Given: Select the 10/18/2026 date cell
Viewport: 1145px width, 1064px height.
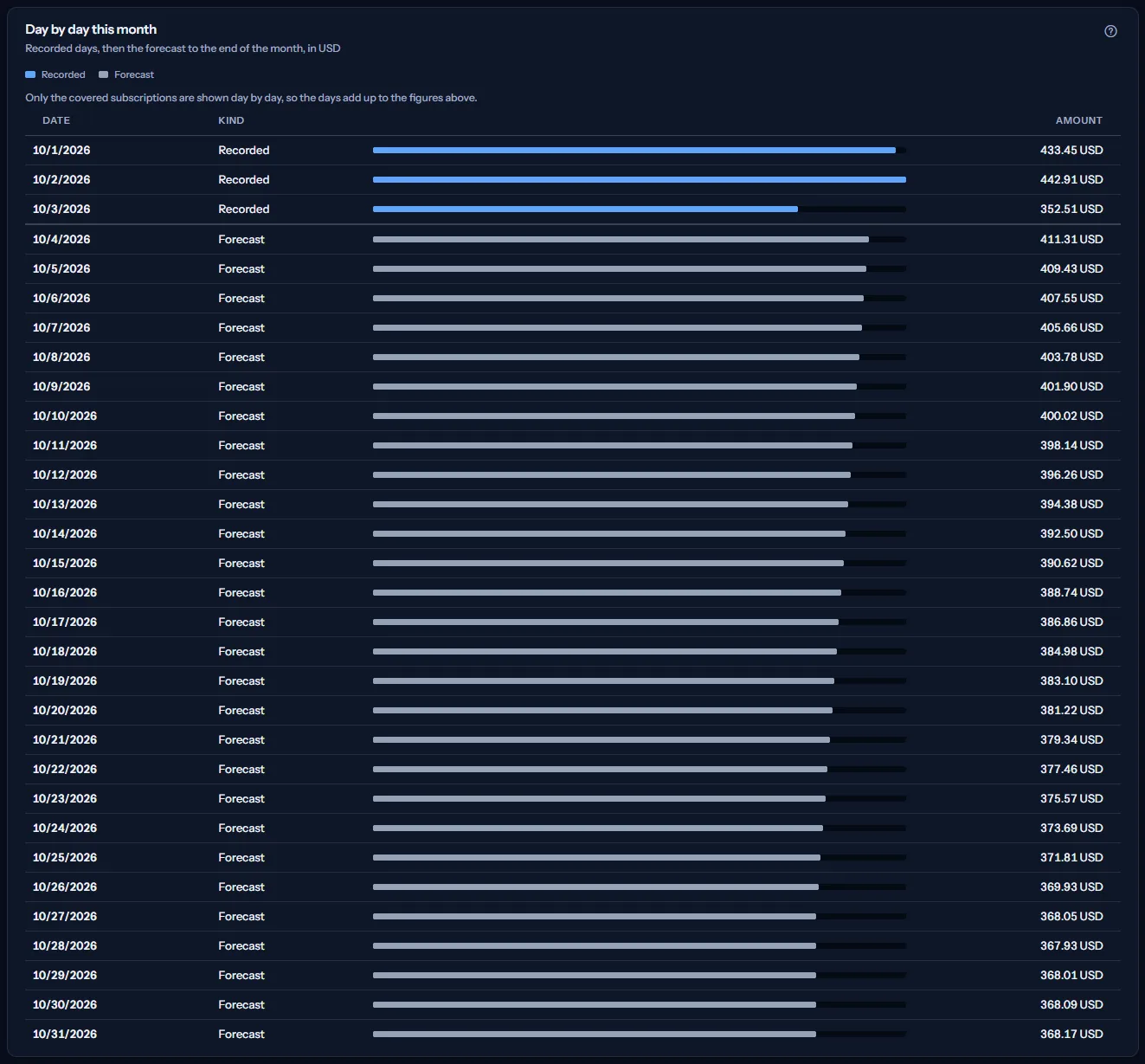Looking at the screenshot, I should point(65,651).
